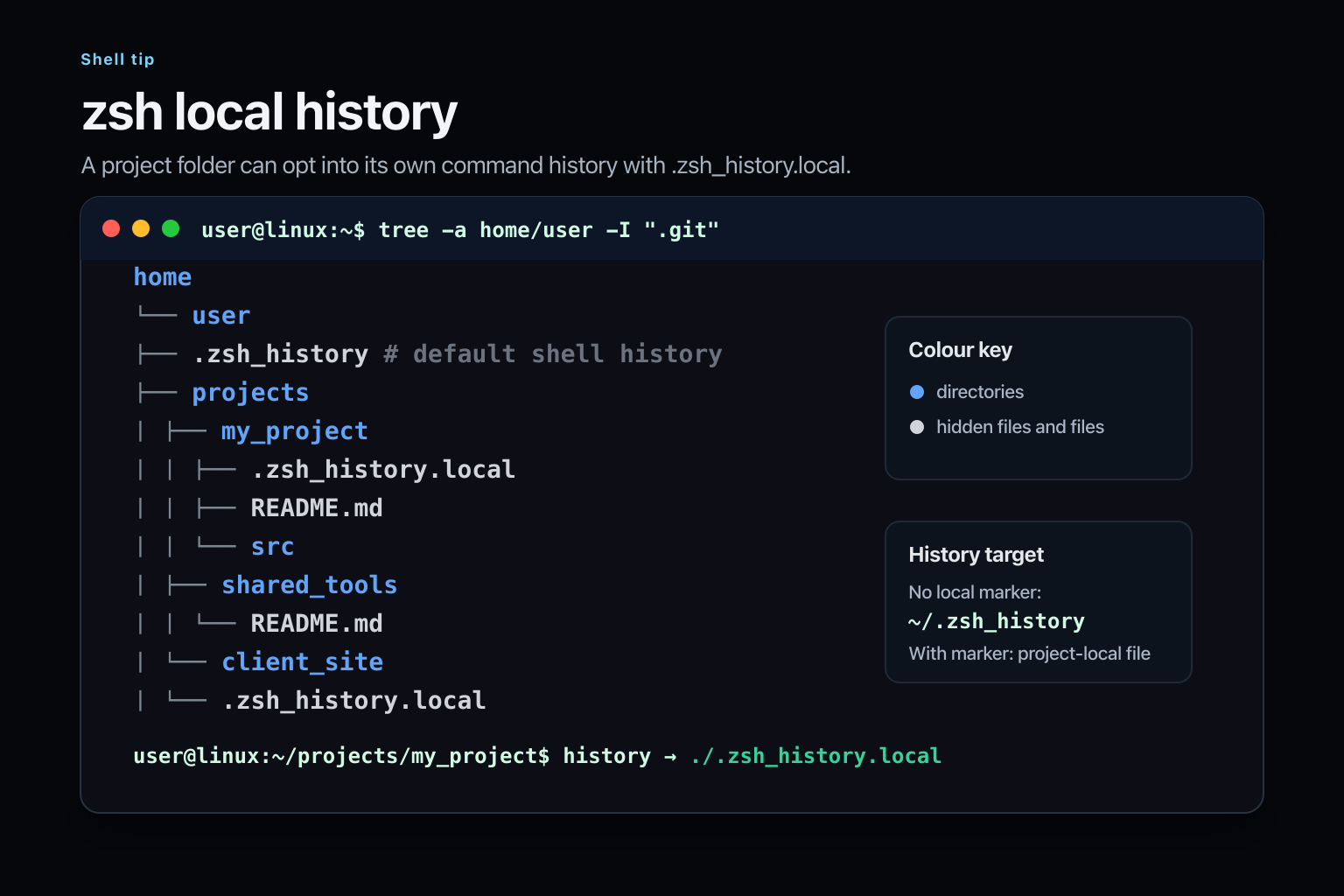Click the 'tree -a home/user -I ".git"' command
1344x896 pixels.
[x=549, y=230]
